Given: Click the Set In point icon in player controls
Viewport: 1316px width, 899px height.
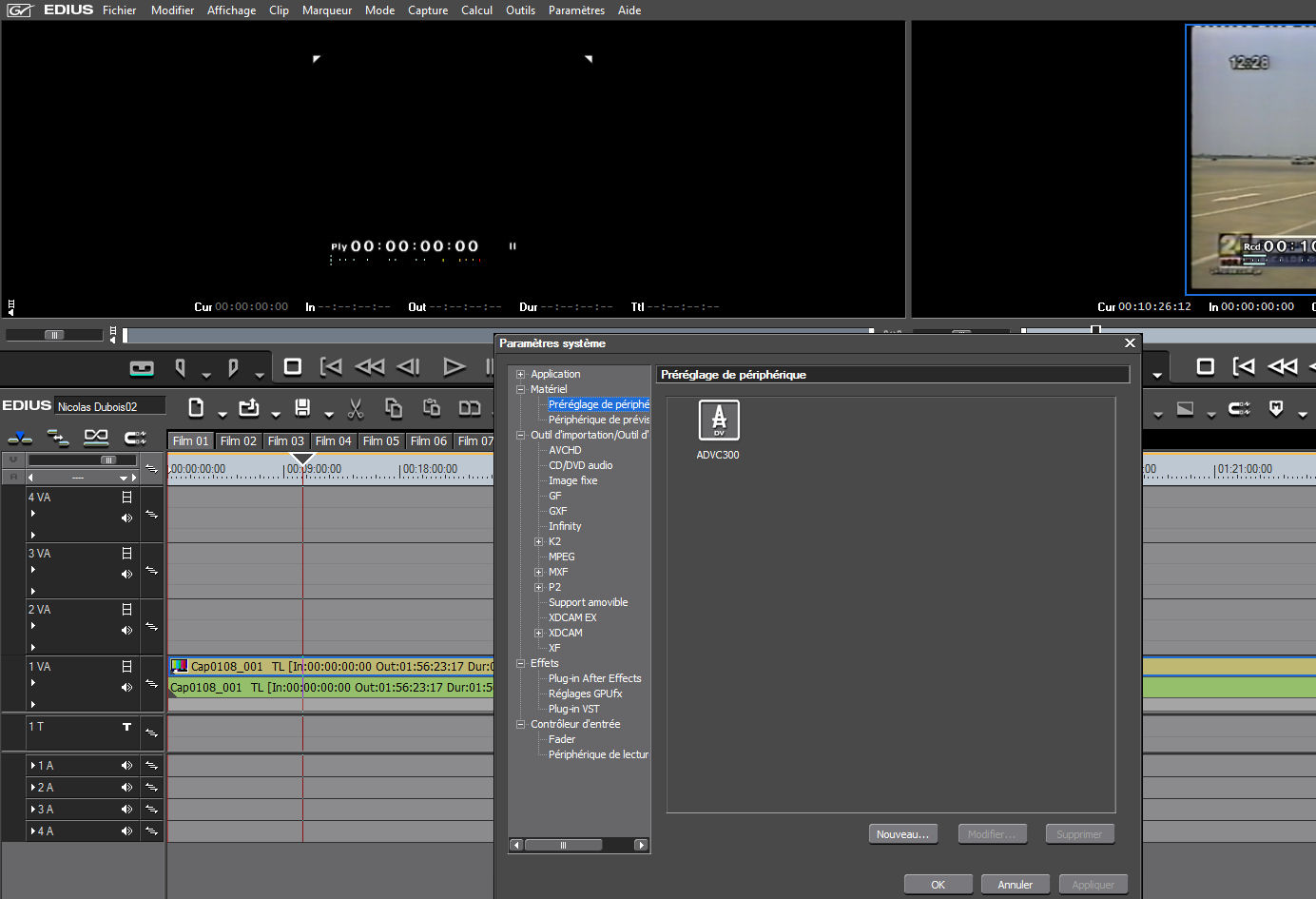Looking at the screenshot, I should click(x=181, y=366).
